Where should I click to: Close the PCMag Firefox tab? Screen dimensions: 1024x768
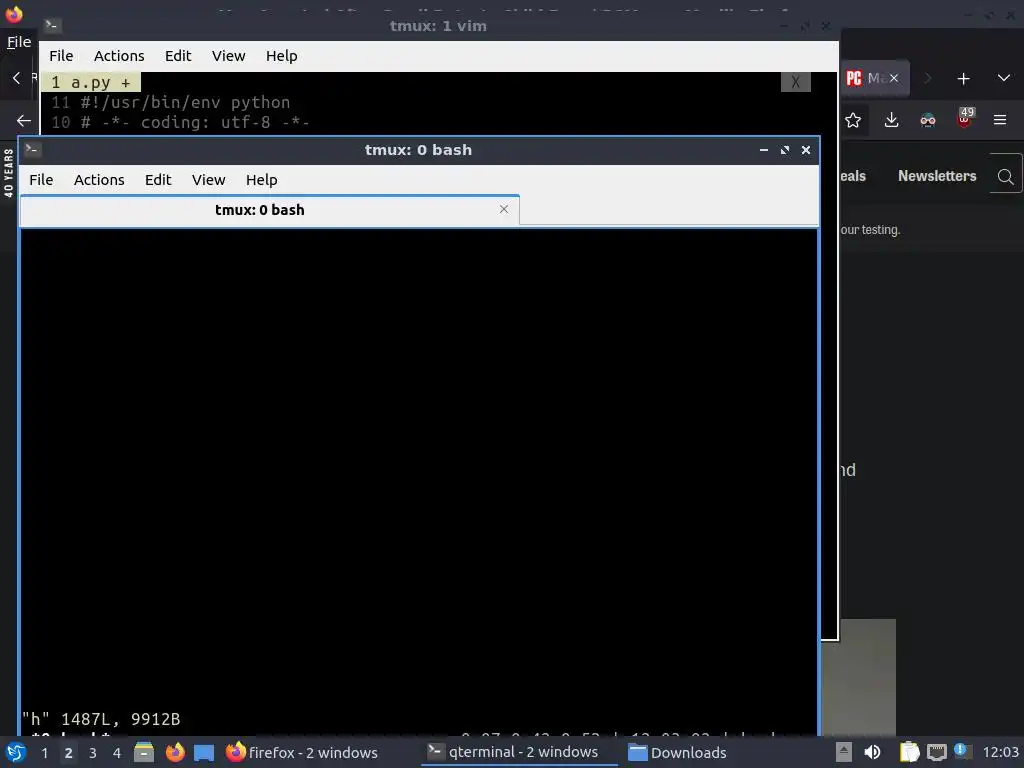pyautogui.click(x=893, y=78)
